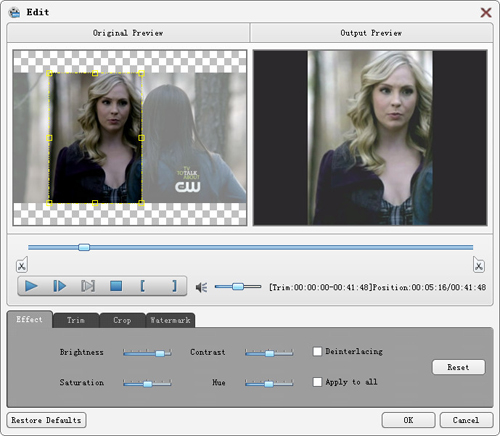Click the middle-left crop handle

pyautogui.click(x=49, y=138)
